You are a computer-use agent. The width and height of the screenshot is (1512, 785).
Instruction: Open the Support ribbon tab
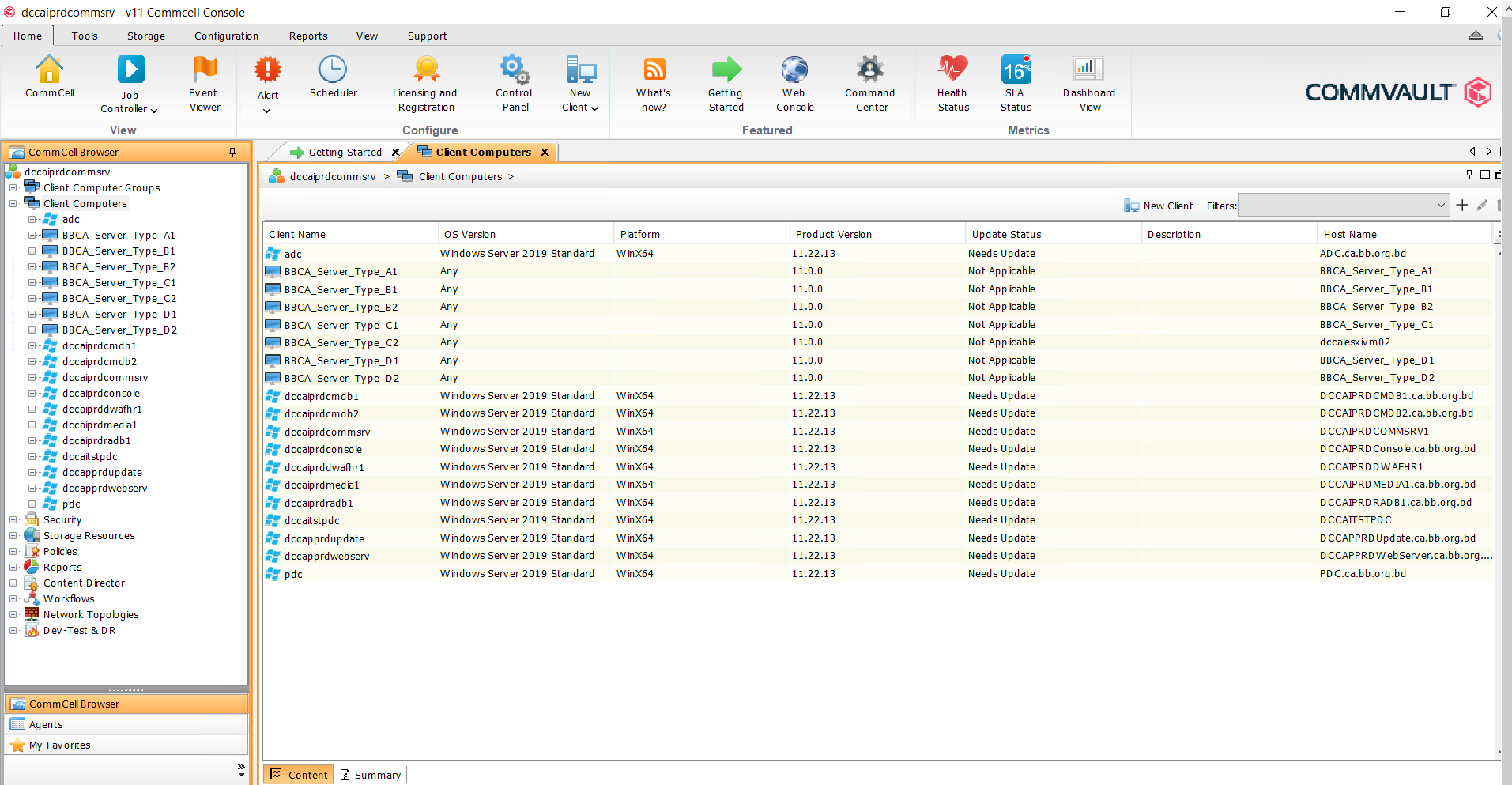point(427,36)
